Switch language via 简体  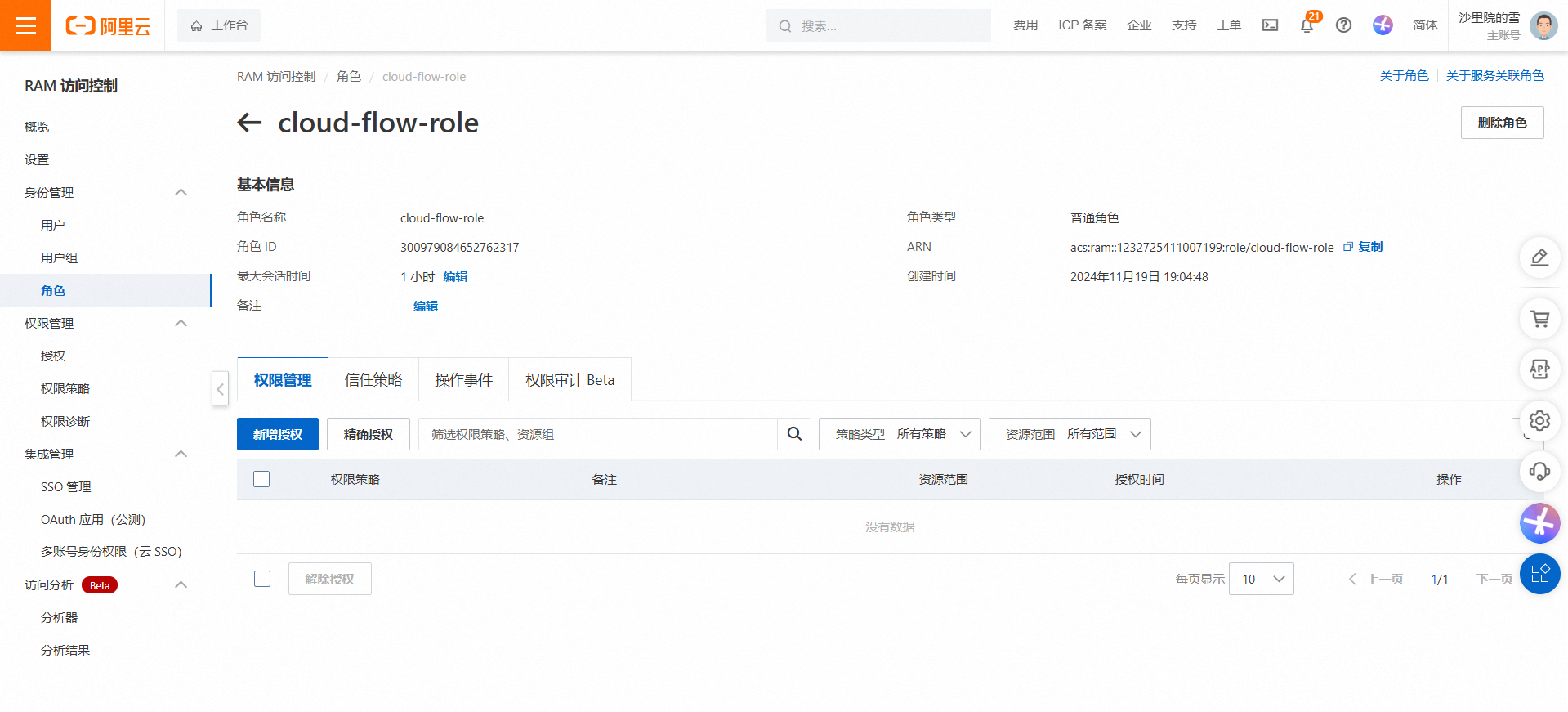click(x=1425, y=25)
